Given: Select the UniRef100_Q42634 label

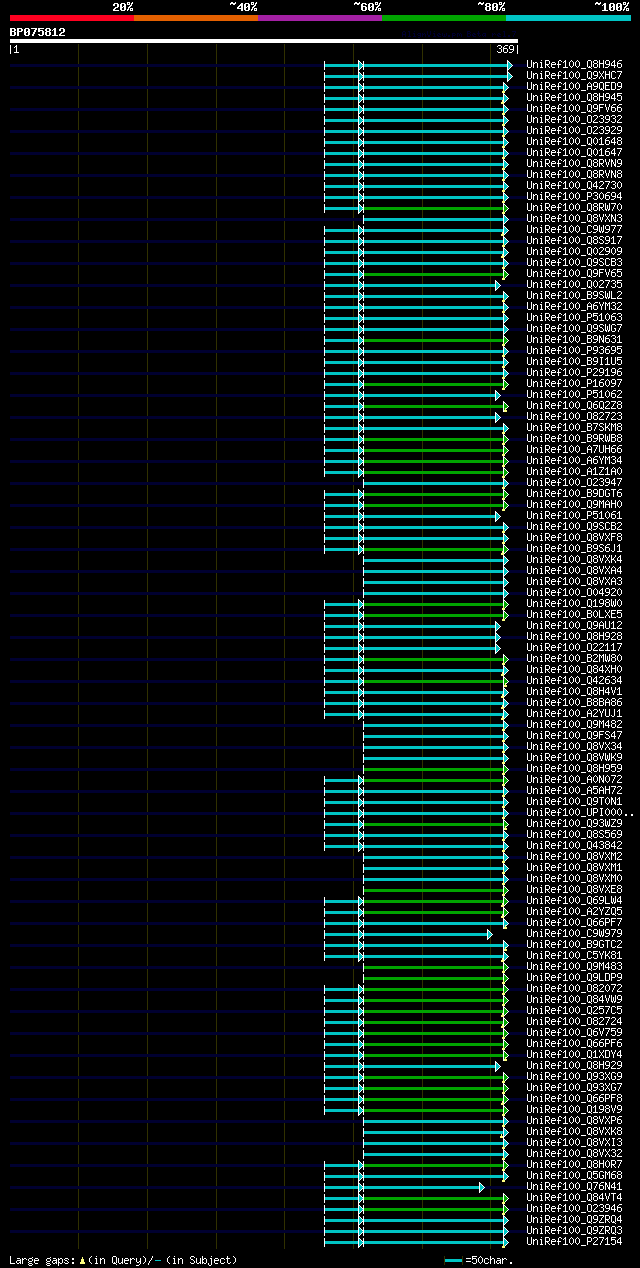Looking at the screenshot, I should (x=575, y=680).
